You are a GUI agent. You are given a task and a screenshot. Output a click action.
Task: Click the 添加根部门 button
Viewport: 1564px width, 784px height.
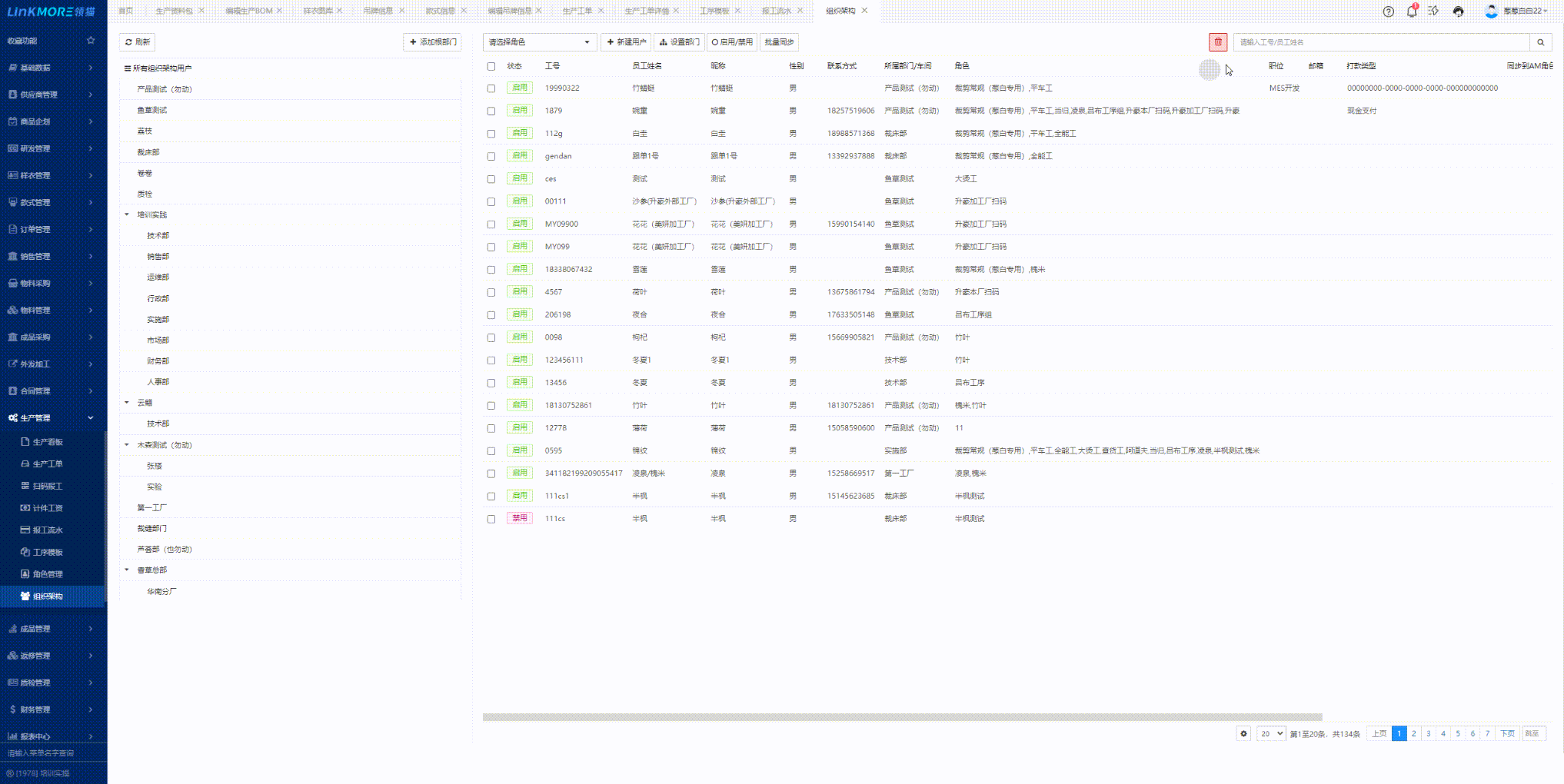432,42
